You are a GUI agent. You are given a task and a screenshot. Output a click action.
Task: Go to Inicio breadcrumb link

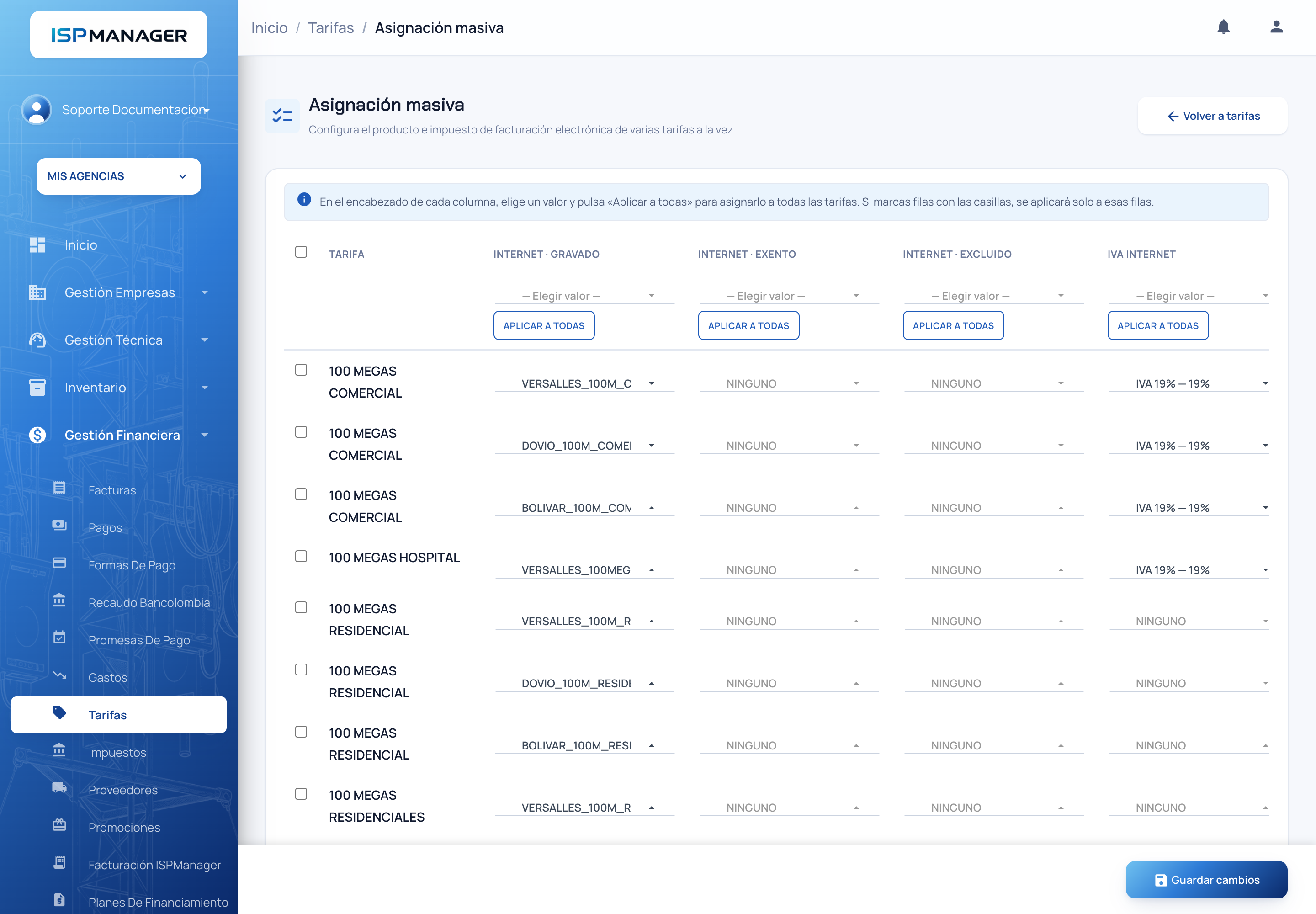click(269, 27)
